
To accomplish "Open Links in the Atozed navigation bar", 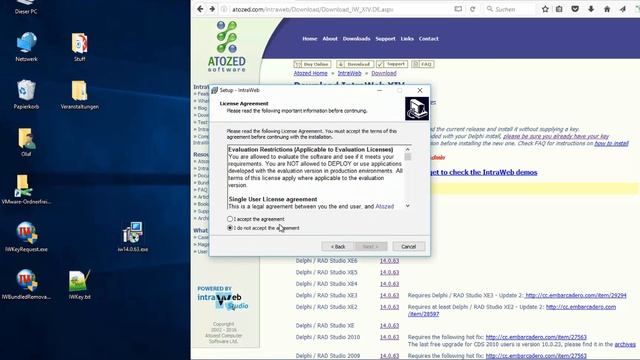I will [x=407, y=39].
